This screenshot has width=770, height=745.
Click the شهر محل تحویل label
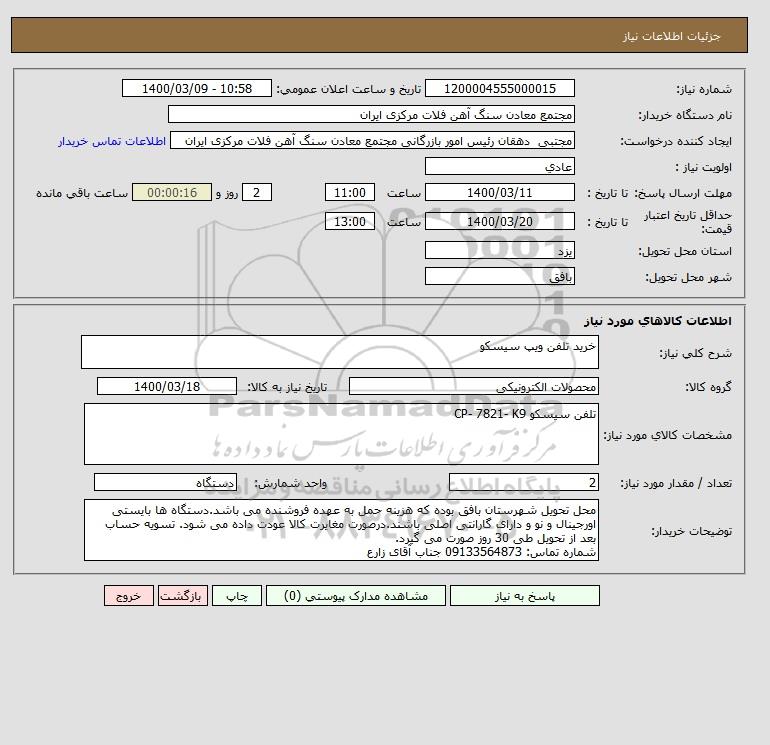(x=688, y=277)
